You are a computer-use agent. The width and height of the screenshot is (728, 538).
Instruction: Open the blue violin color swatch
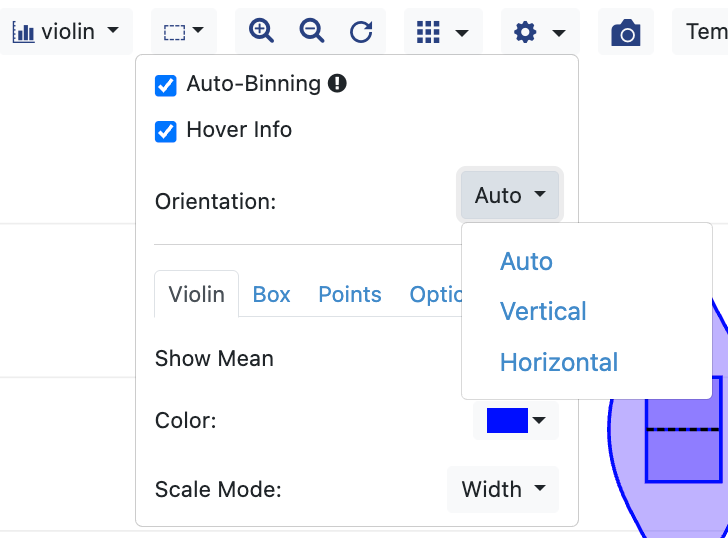(x=515, y=421)
